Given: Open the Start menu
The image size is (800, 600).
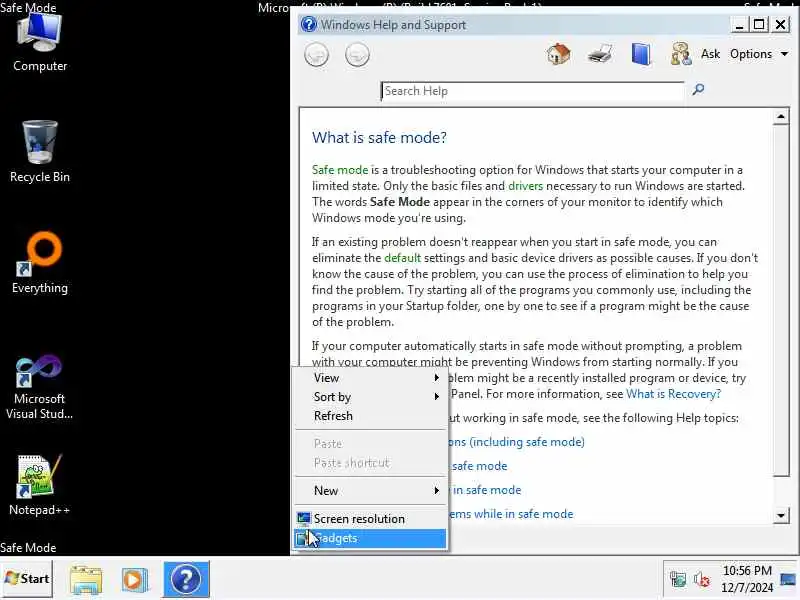Looking at the screenshot, I should [28, 579].
